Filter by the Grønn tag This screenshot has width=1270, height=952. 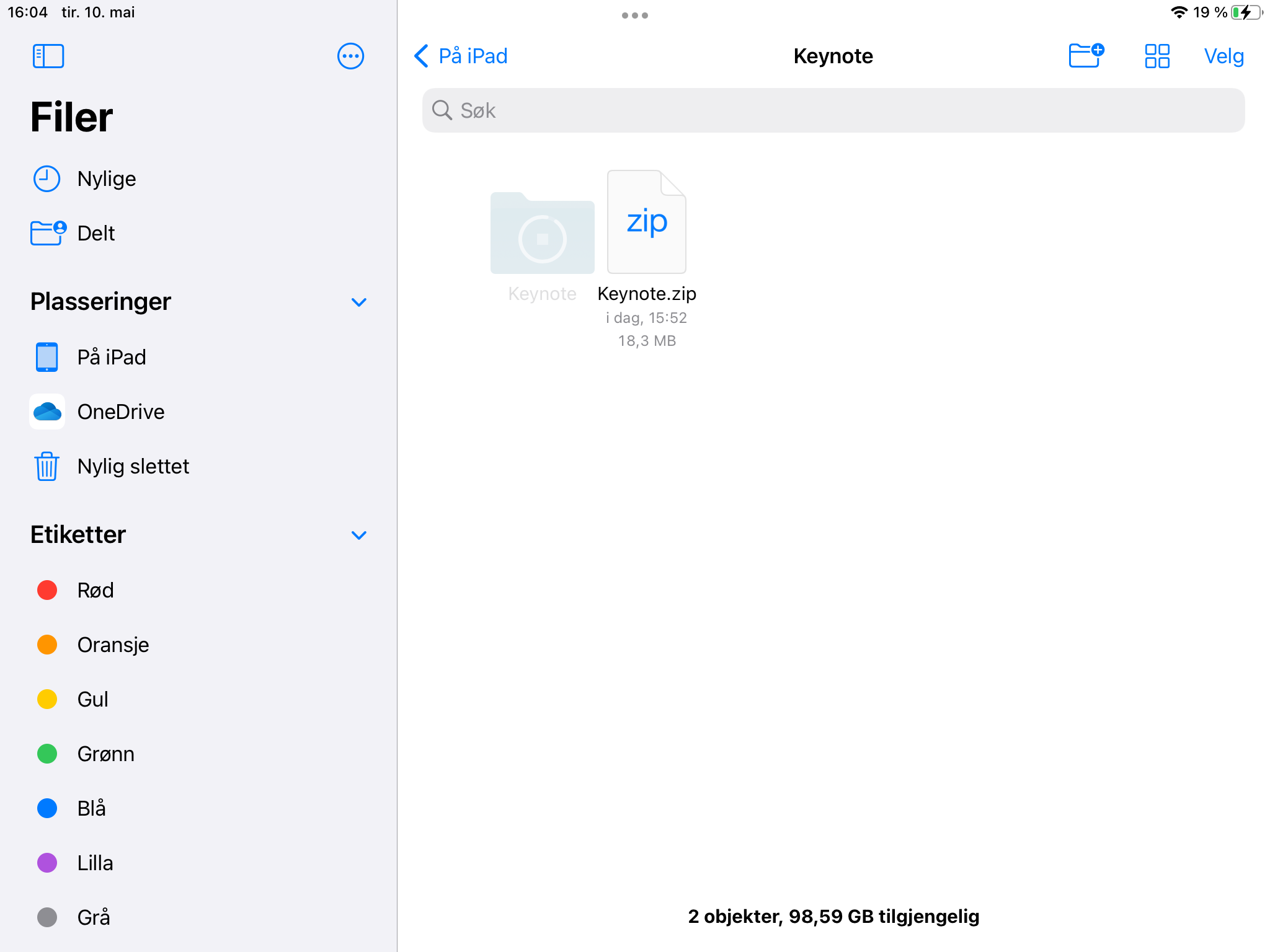(198, 754)
